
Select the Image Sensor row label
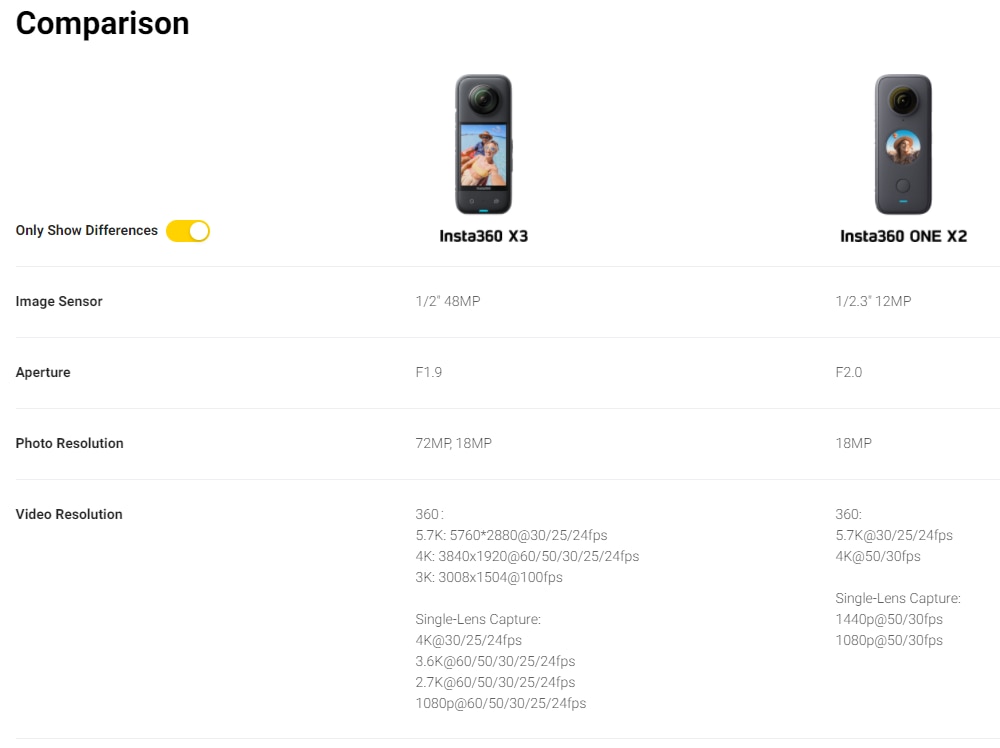point(59,301)
